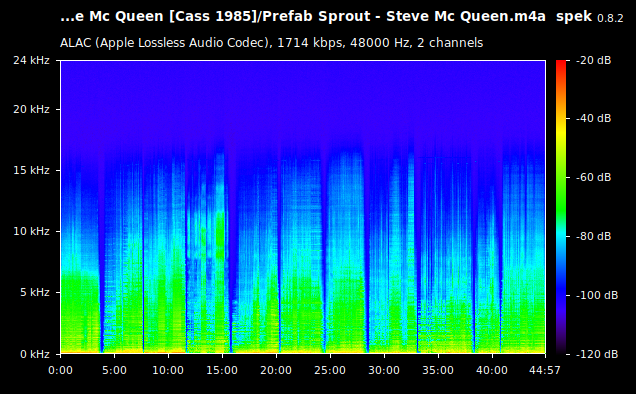Click the version number 0.8.2
Viewport: 636px width, 394px height.
[x=610, y=19]
